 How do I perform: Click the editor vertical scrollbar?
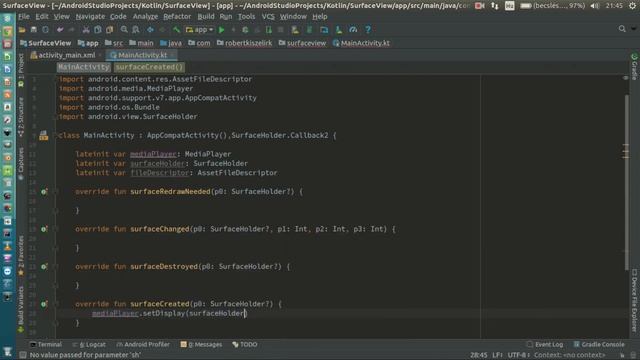click(x=626, y=182)
